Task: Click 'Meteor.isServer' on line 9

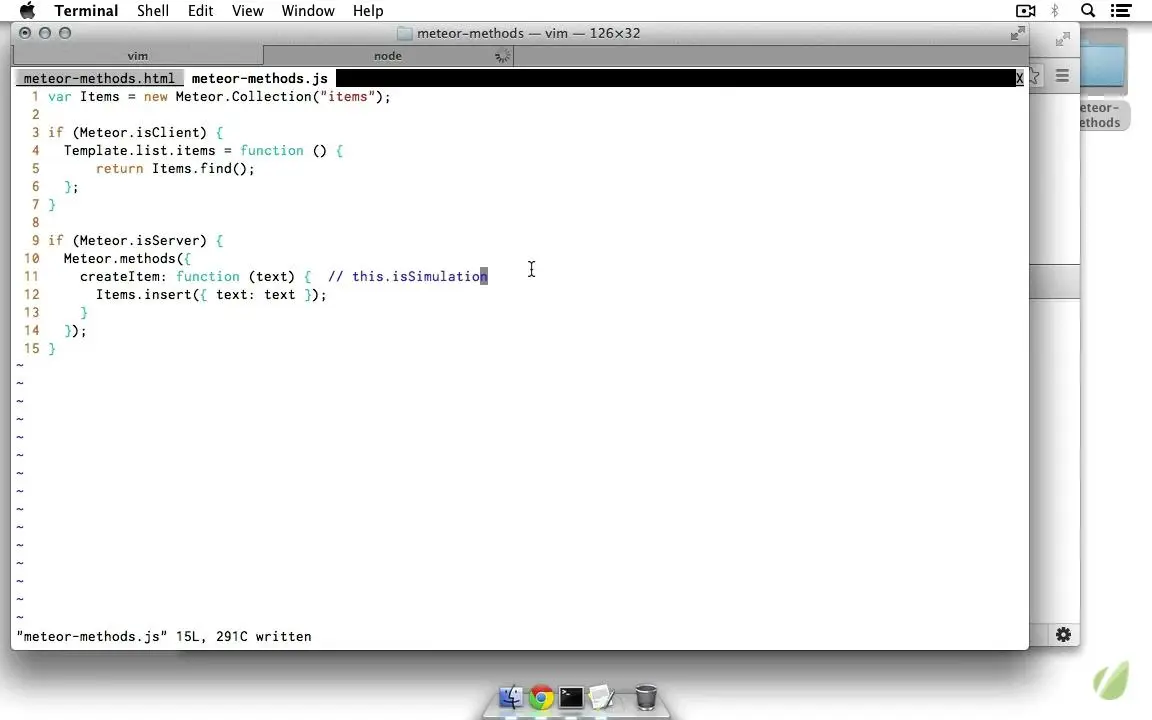Action: click(140, 240)
